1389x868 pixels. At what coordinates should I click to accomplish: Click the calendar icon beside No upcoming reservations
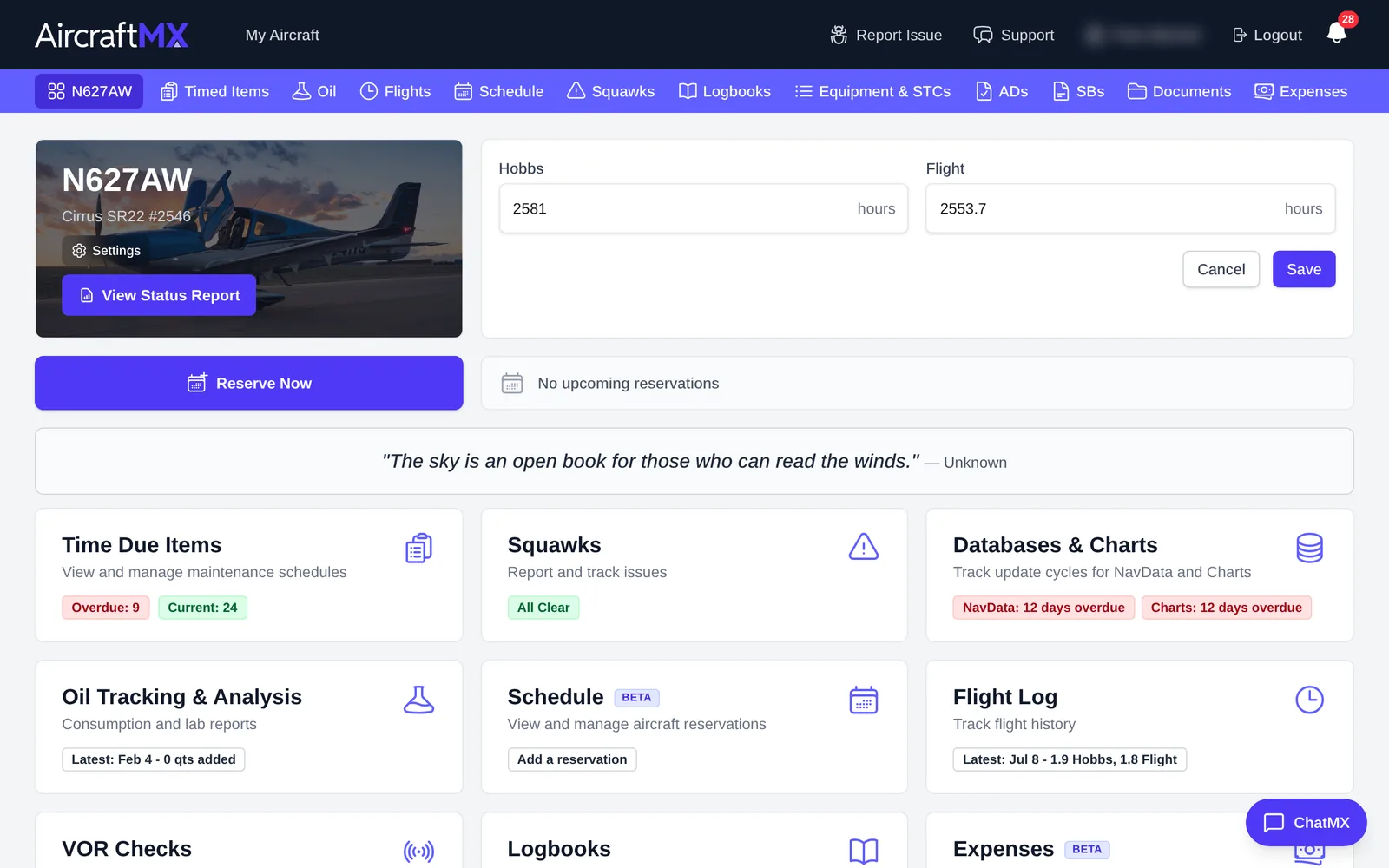pyautogui.click(x=512, y=383)
